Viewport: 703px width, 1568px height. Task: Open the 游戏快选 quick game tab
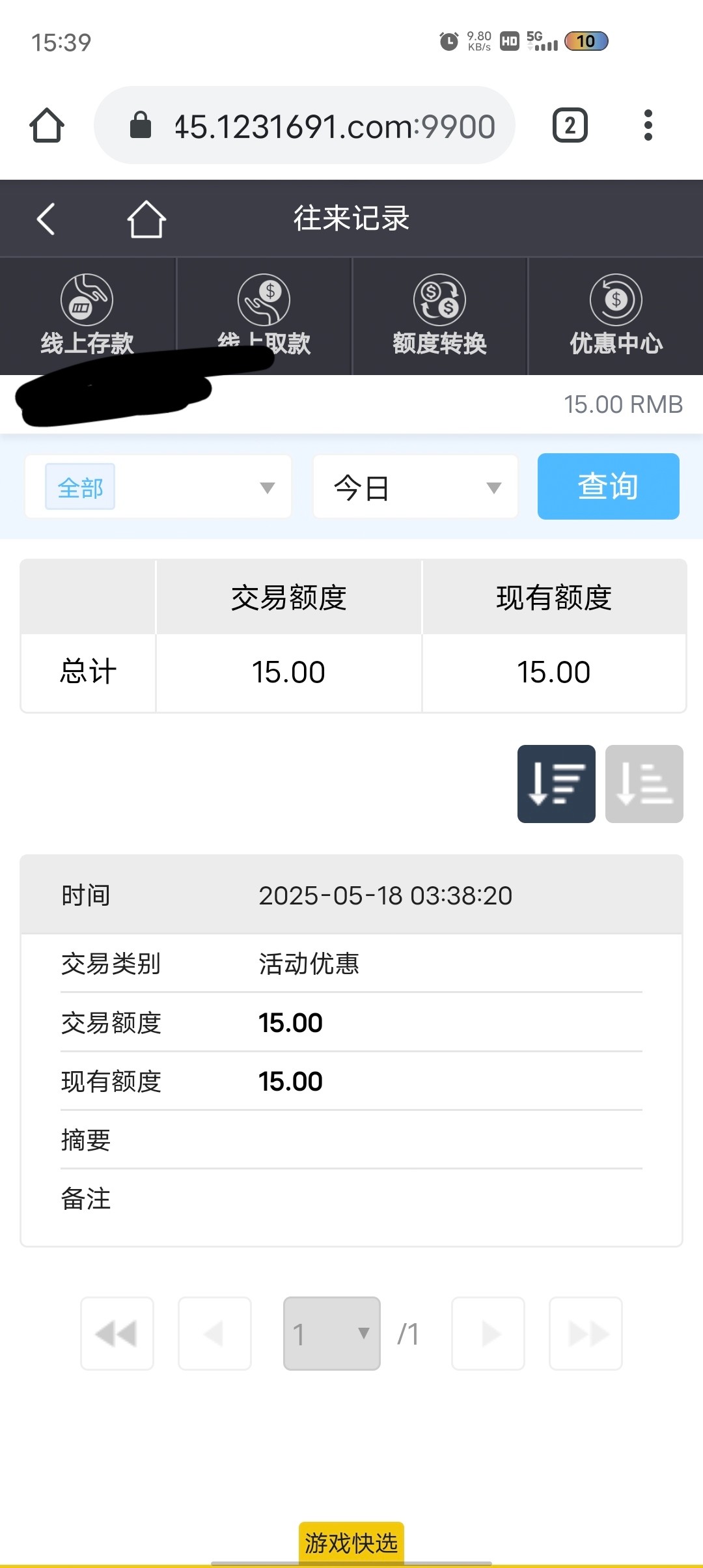pyautogui.click(x=351, y=1543)
